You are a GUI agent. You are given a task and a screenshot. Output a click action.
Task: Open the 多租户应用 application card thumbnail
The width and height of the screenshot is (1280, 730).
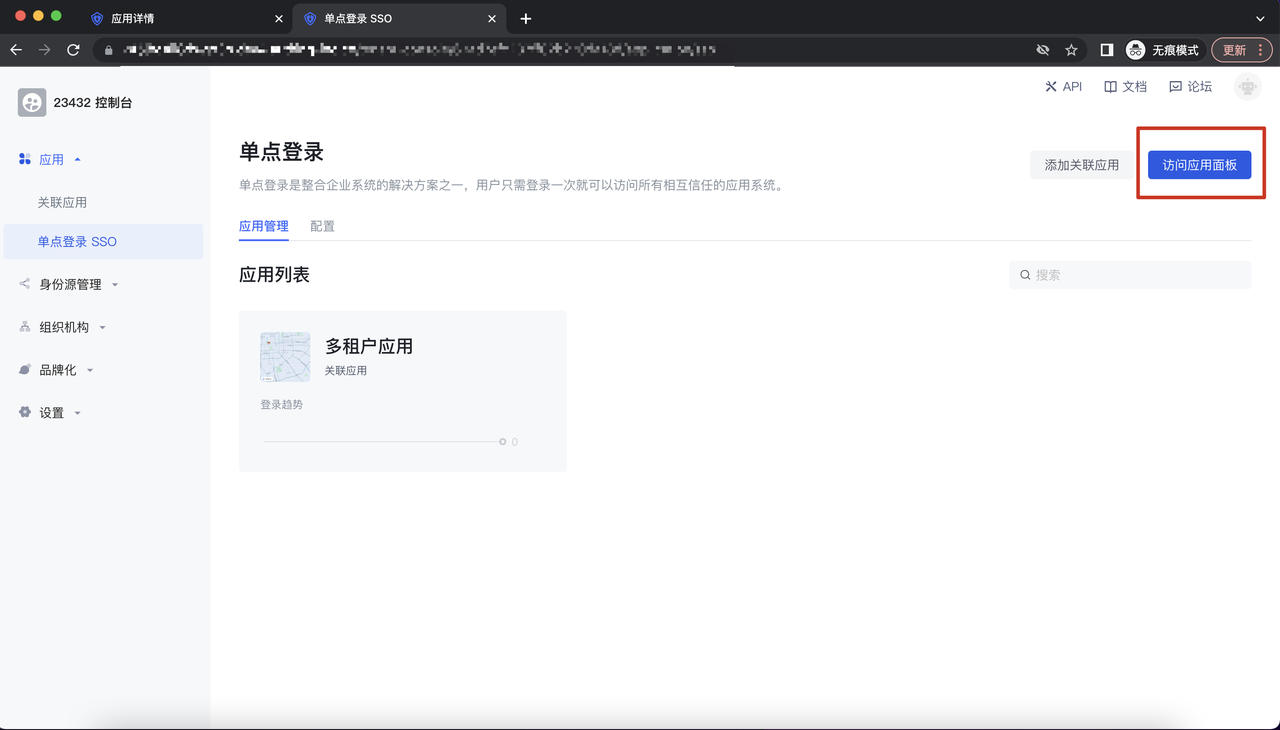tap(285, 357)
